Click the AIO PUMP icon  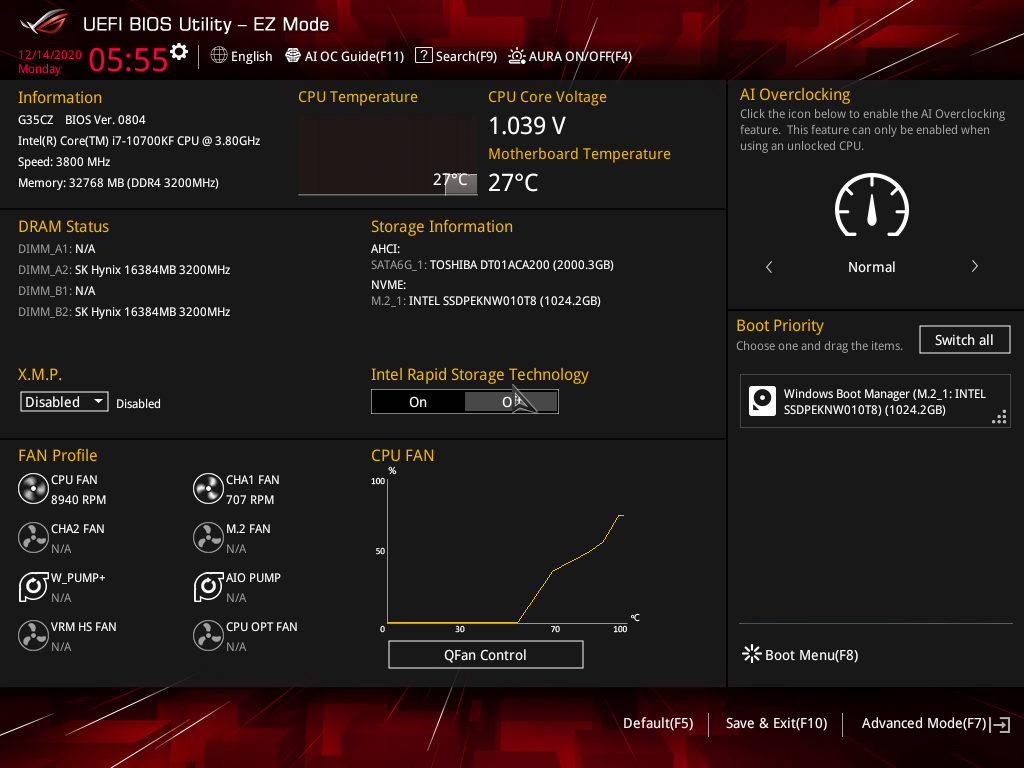coord(208,587)
